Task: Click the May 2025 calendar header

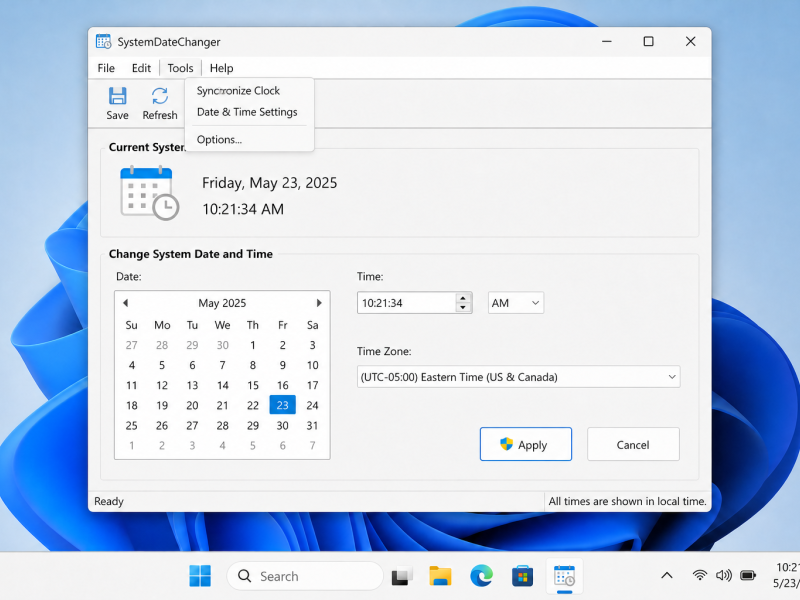Action: (222, 303)
